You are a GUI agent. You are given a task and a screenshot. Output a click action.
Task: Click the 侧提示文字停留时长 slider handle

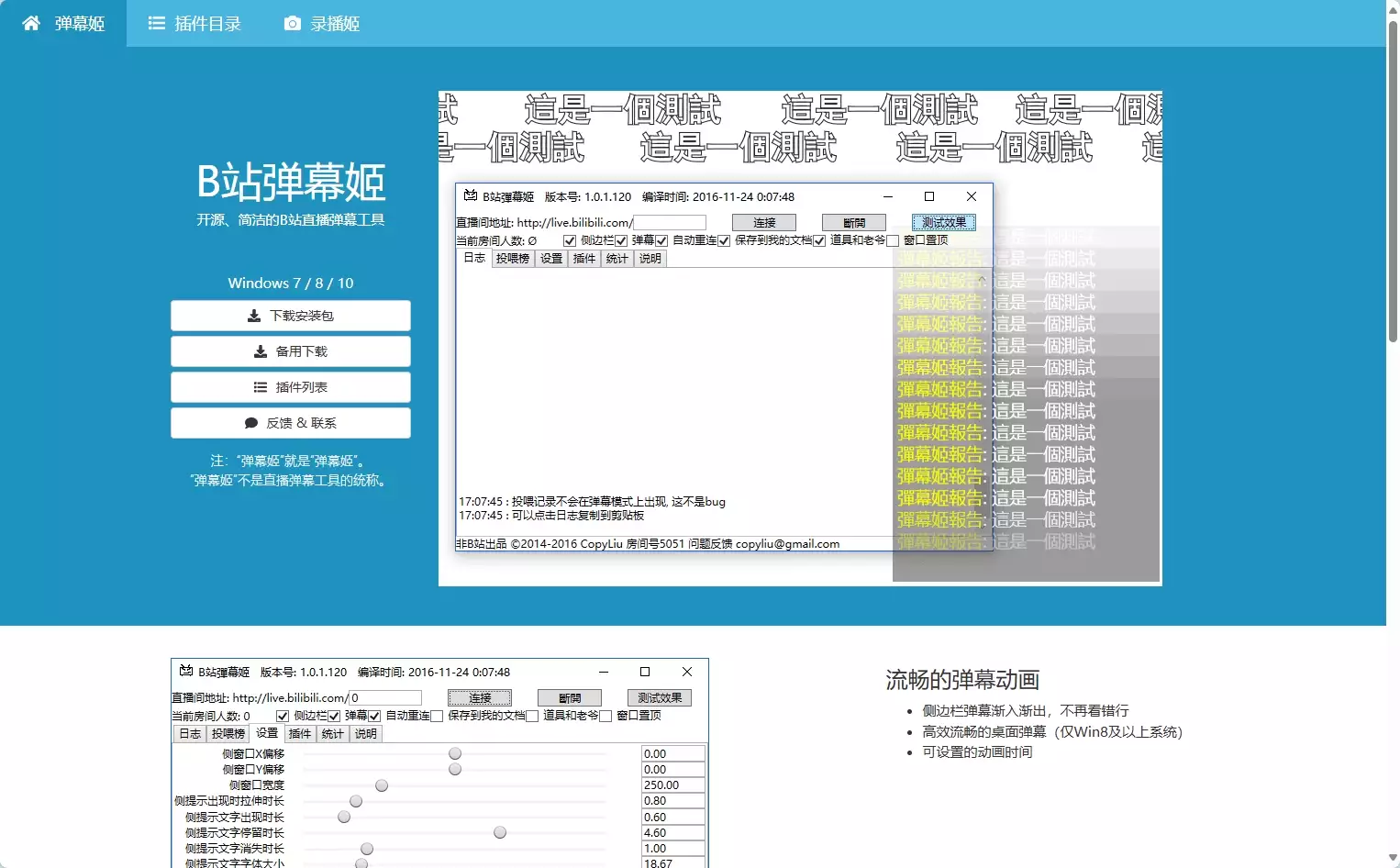500,832
